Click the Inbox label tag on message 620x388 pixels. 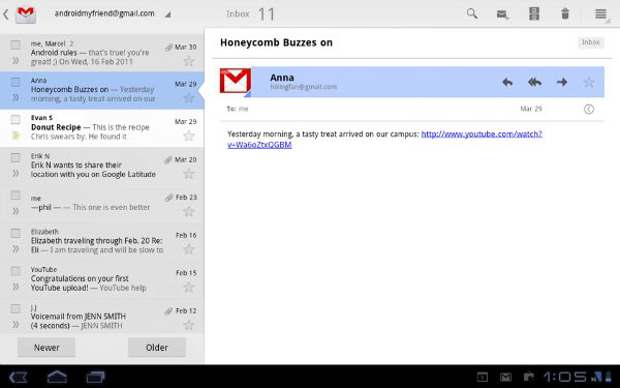(591, 42)
